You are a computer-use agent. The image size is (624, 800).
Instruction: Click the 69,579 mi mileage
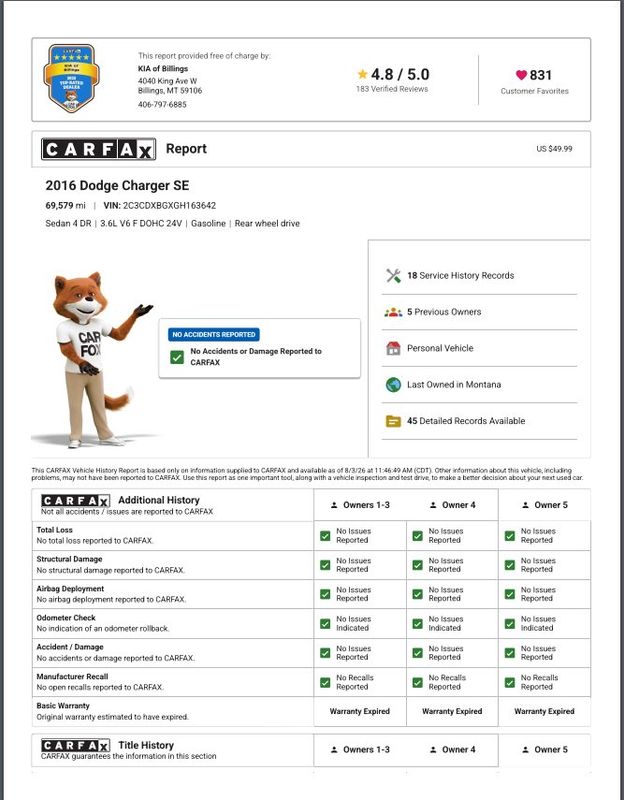(x=66, y=206)
